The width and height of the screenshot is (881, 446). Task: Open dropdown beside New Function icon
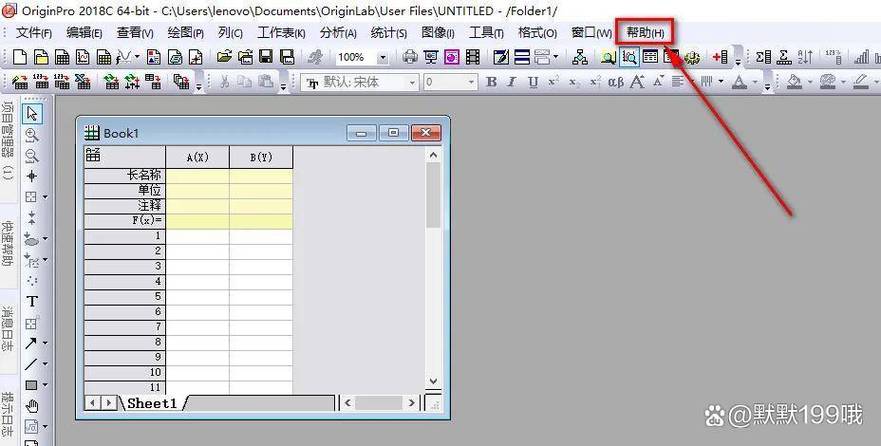(137, 57)
